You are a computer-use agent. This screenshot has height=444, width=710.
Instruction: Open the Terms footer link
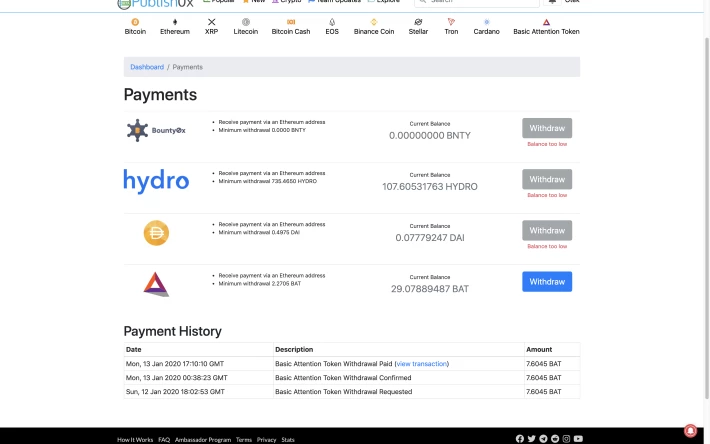[x=244, y=439]
